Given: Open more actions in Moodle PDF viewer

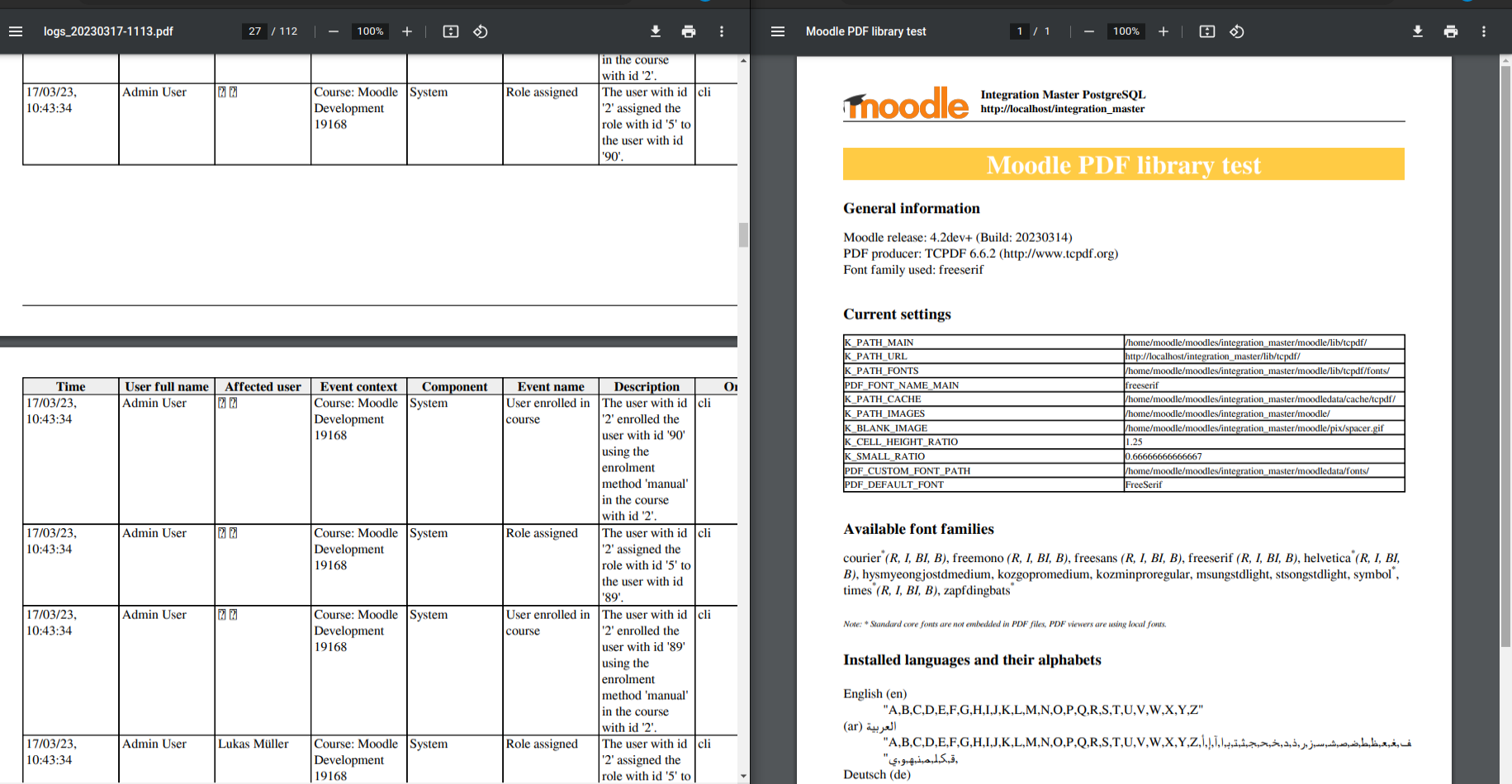Looking at the screenshot, I should coord(1484,31).
